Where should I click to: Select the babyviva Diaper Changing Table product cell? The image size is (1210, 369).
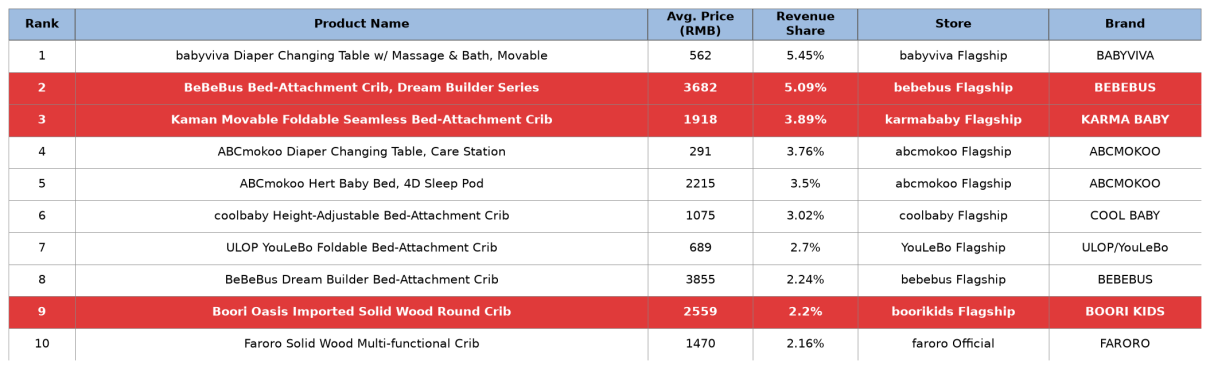coord(361,56)
